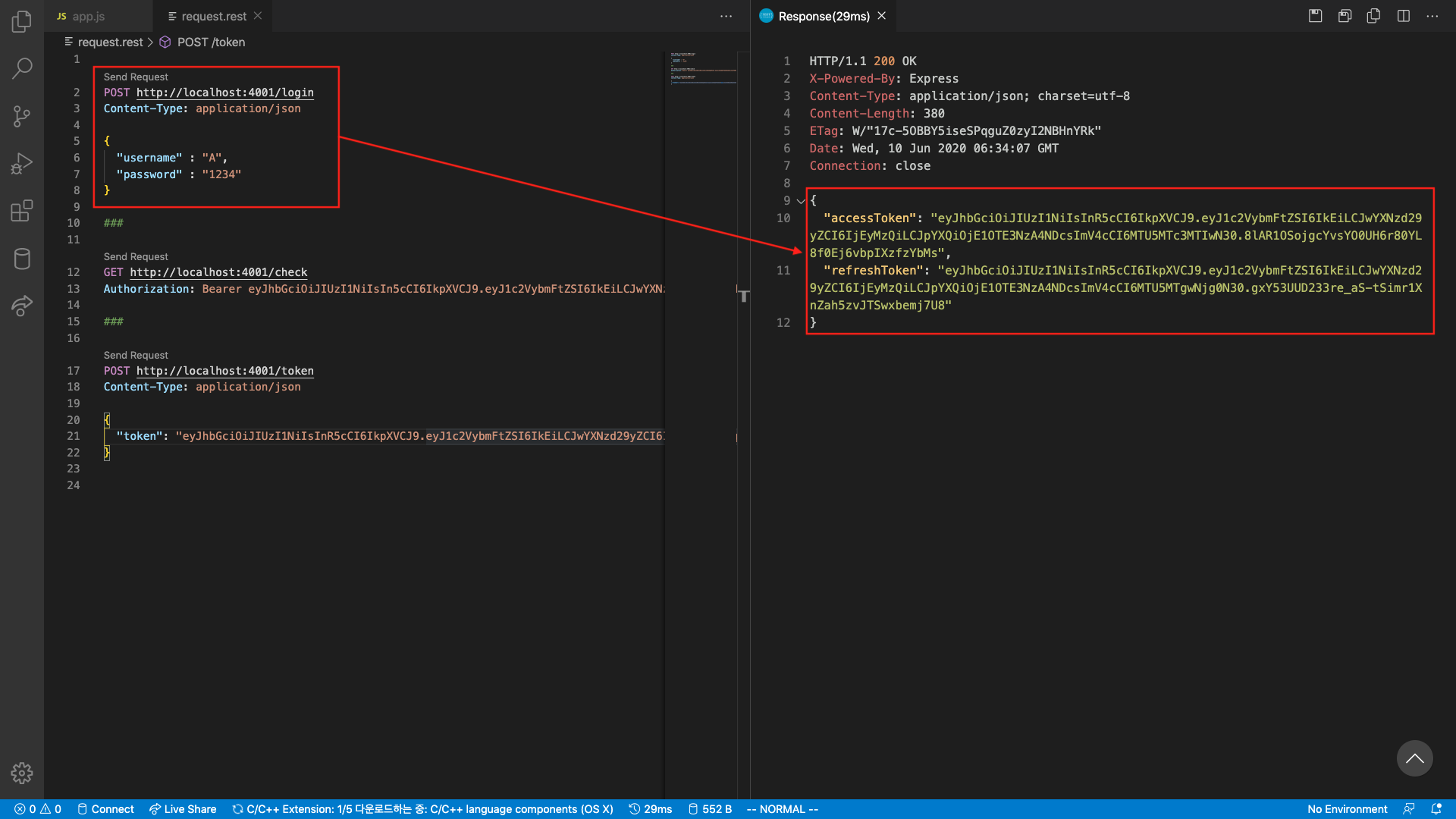Open response panel More Actions ellipsis
Screen dimensions: 1456x819
(x=1432, y=16)
